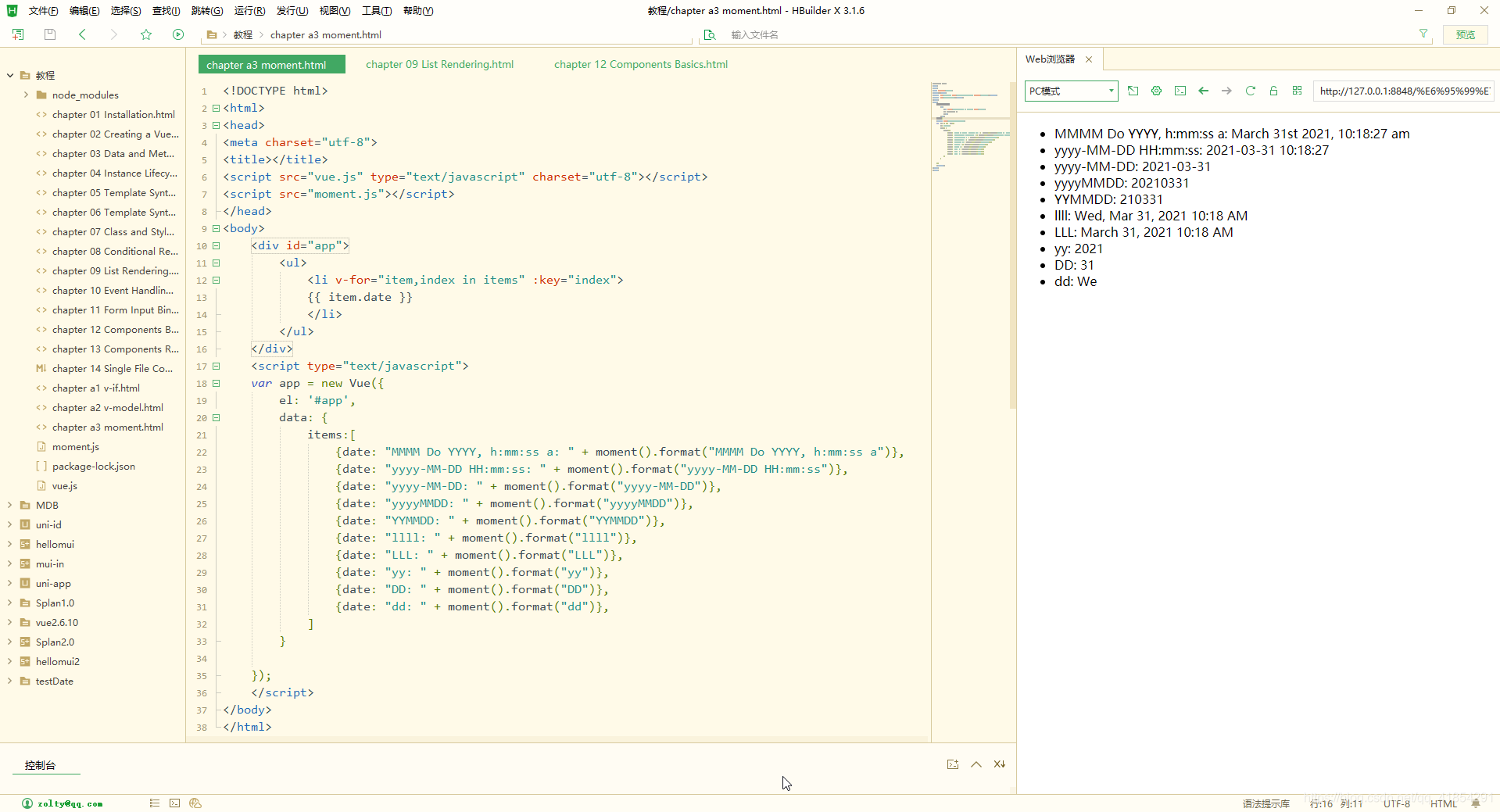
Task: Close the Web浏览器 tab
Action: pos(1089,59)
